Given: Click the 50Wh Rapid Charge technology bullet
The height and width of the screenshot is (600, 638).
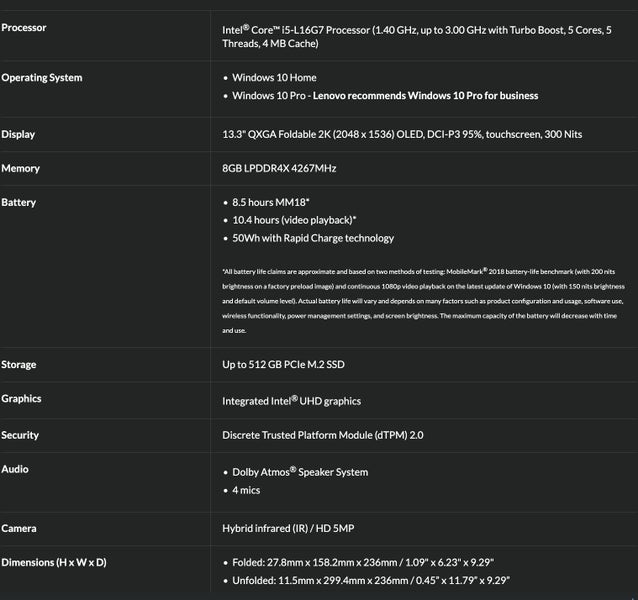Looking at the screenshot, I should coord(313,238).
